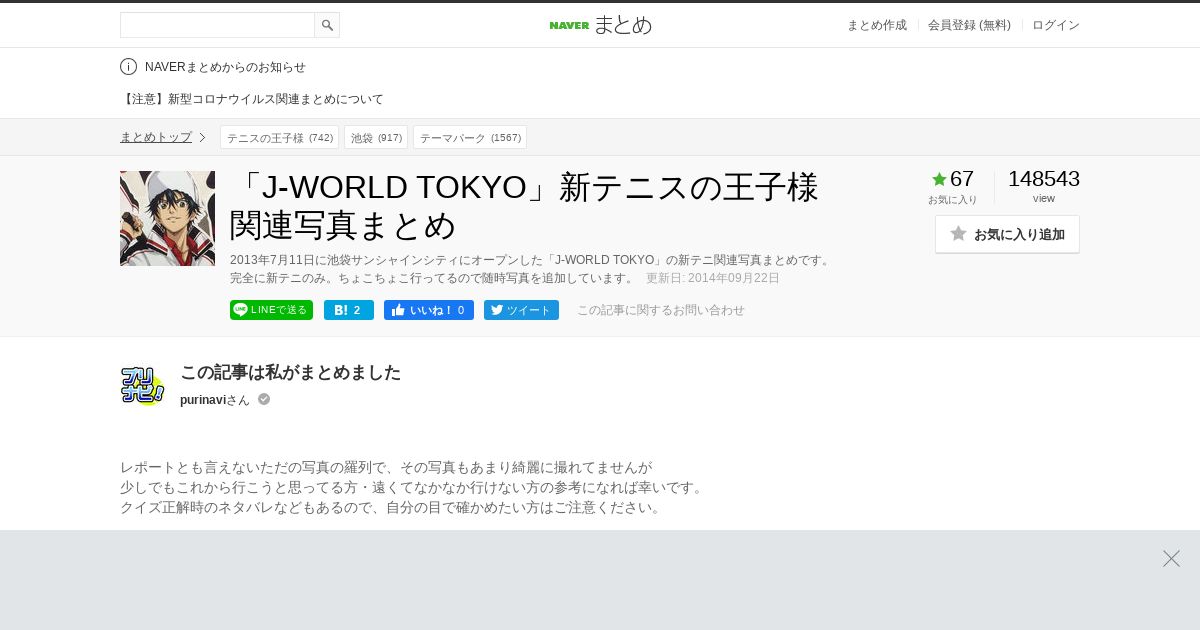Click the Hatena B! bookmark button

pos(349,310)
